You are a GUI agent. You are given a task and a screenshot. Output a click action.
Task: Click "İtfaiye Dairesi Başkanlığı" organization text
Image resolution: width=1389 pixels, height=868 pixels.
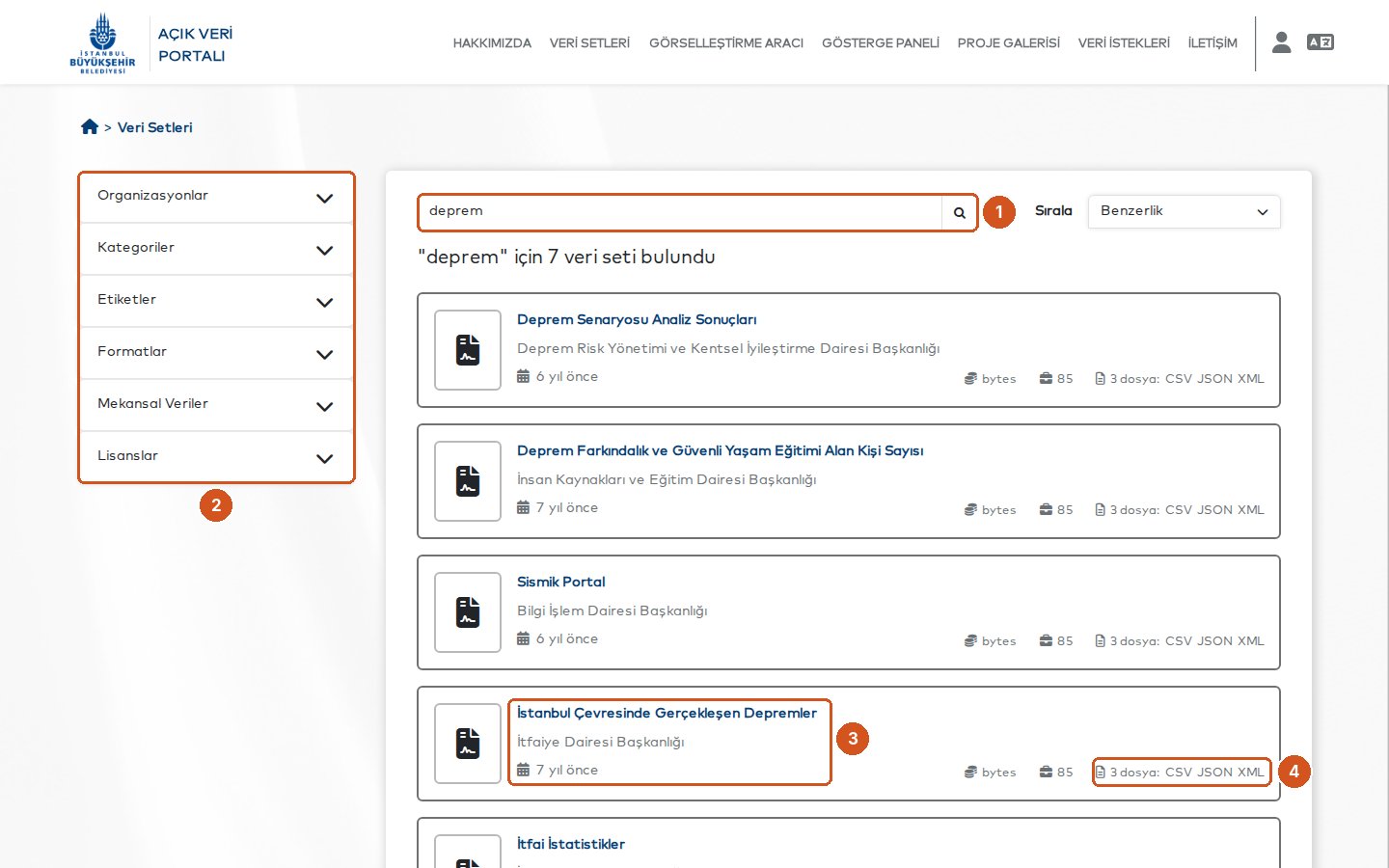point(601,742)
